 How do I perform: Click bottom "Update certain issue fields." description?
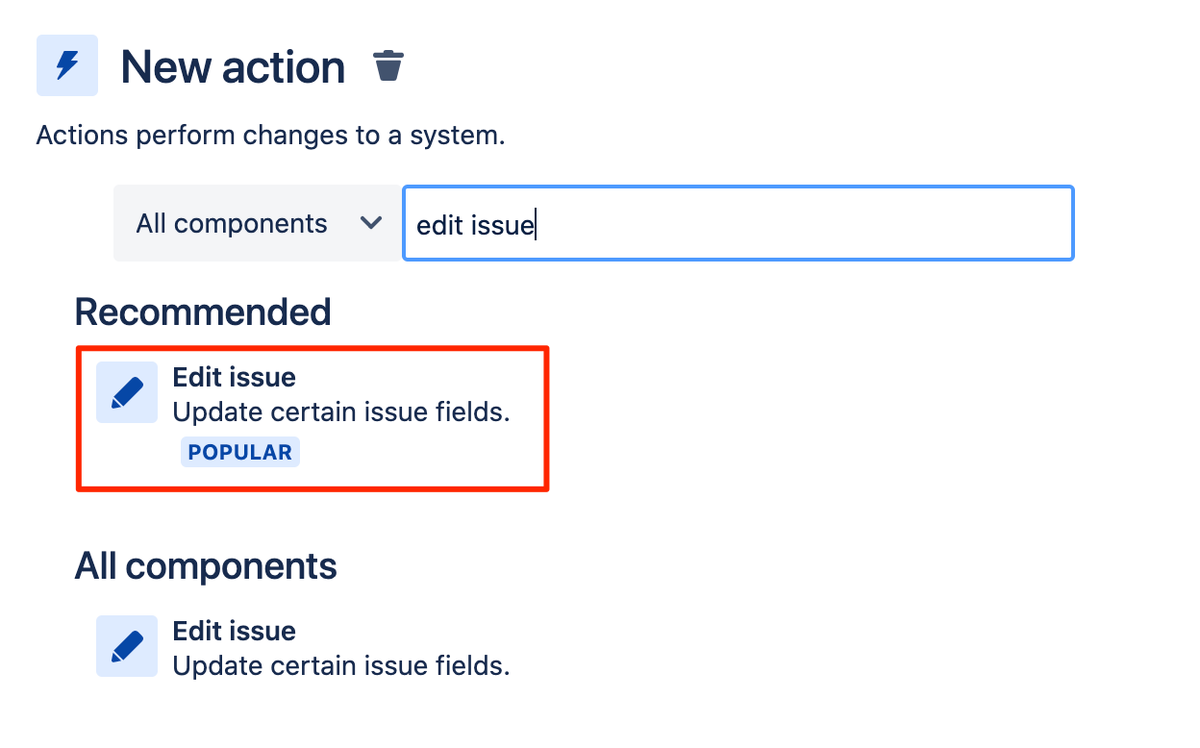pyautogui.click(x=341, y=666)
